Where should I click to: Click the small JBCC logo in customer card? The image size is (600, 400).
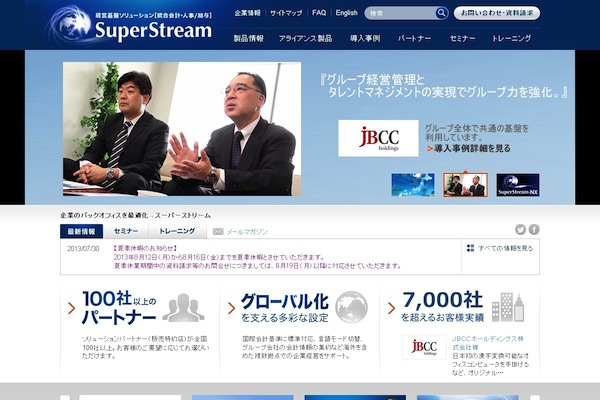click(424, 347)
